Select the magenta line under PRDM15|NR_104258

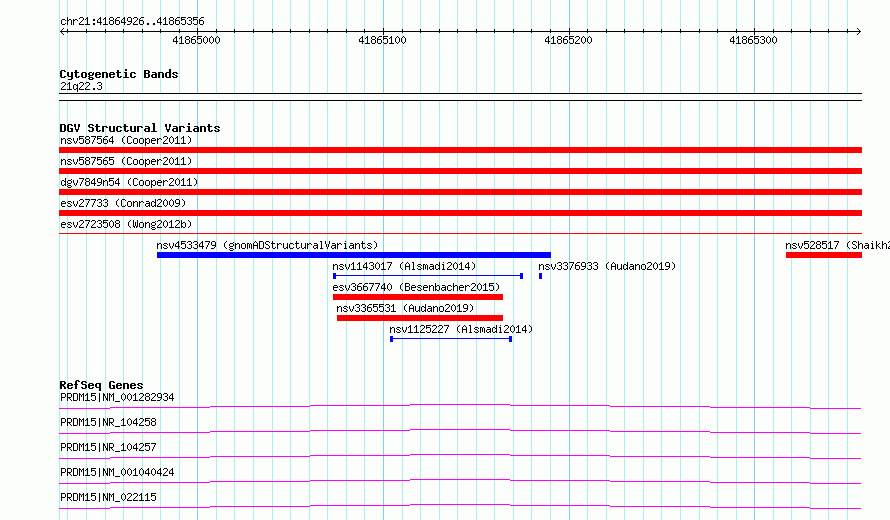point(460,431)
